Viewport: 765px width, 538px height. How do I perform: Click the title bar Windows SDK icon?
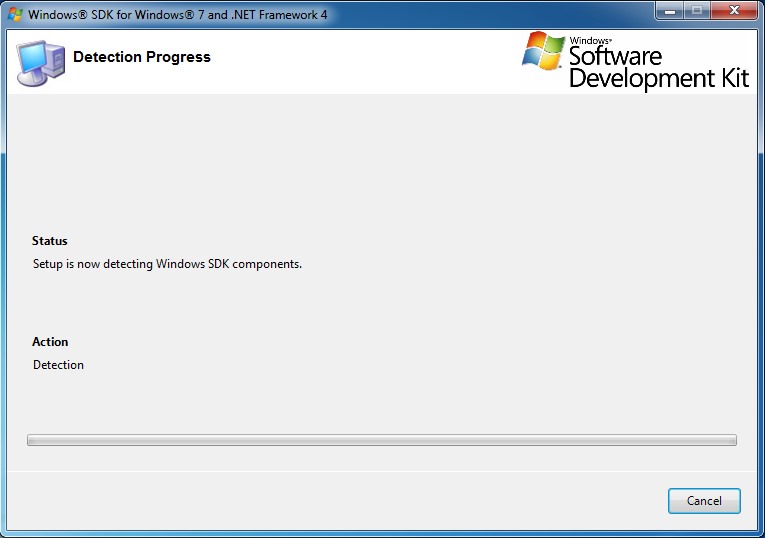tap(15, 14)
